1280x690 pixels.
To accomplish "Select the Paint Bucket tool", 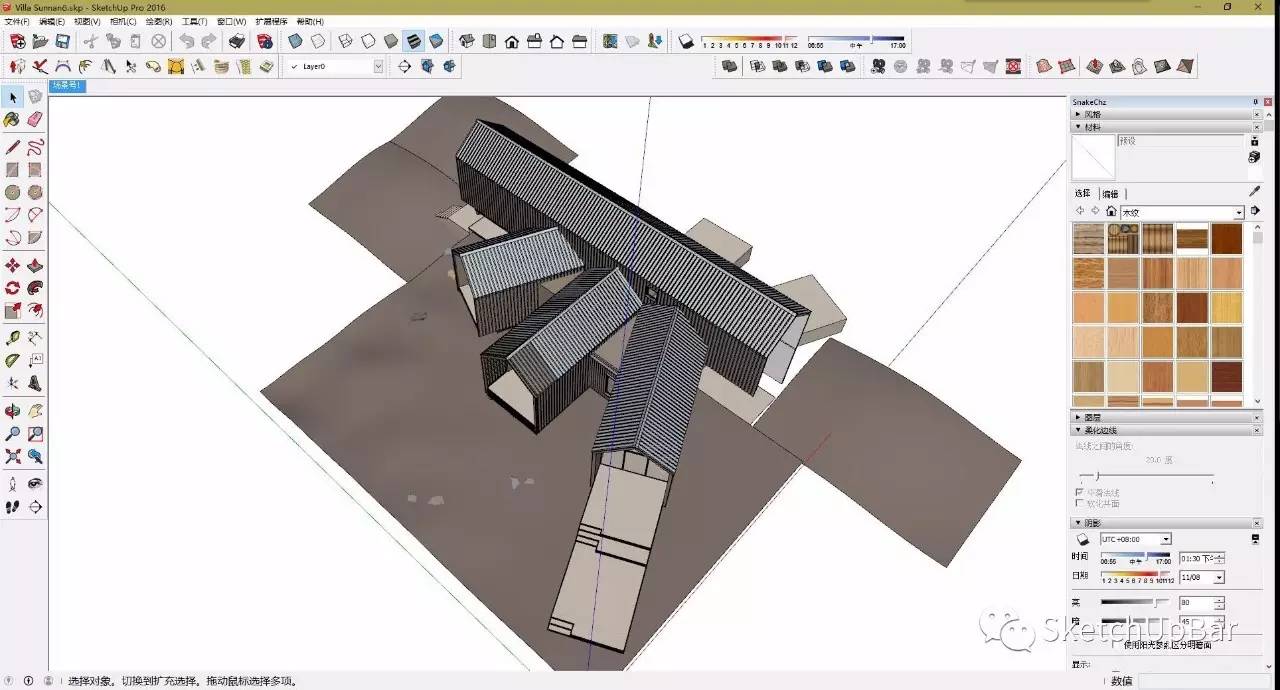I will click(x=12, y=120).
